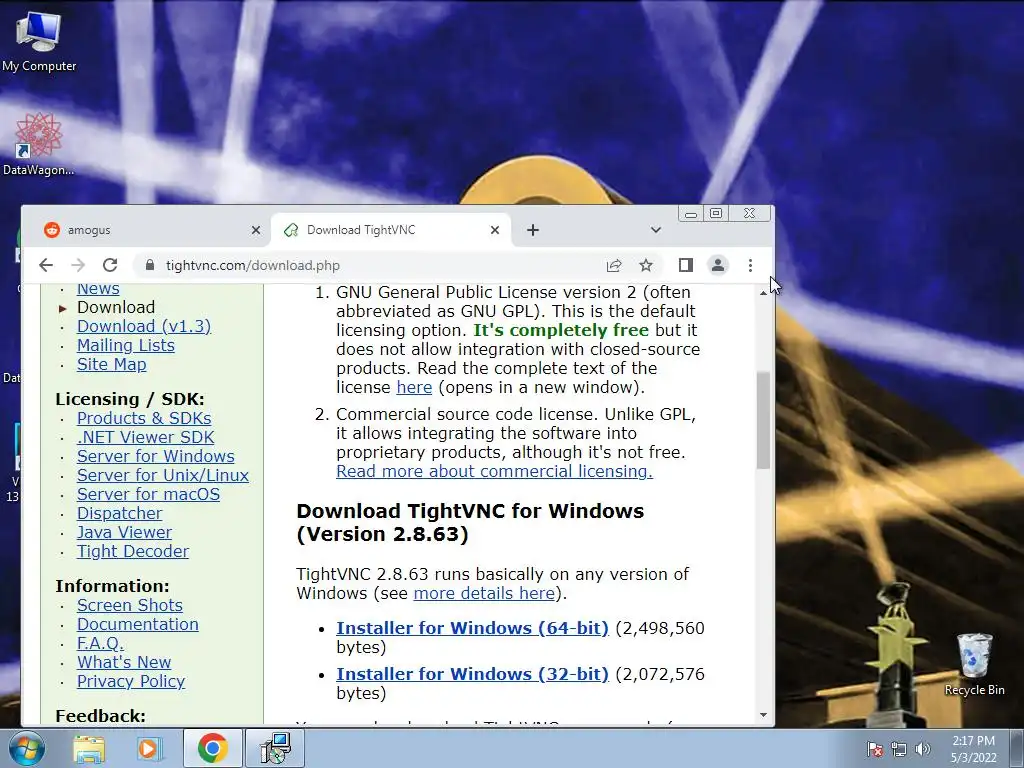Open the Chrome three-dot menu
1024x768 pixels.
click(x=750, y=265)
